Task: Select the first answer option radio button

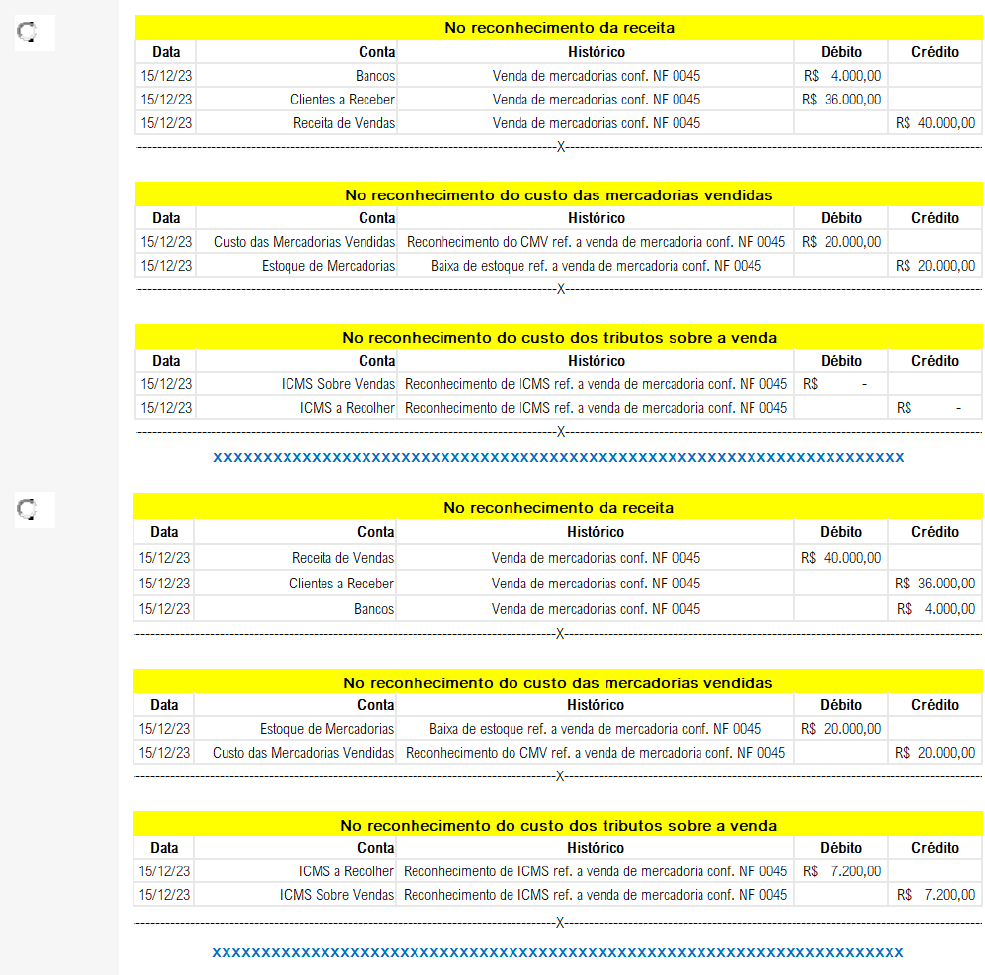Action: [27, 33]
